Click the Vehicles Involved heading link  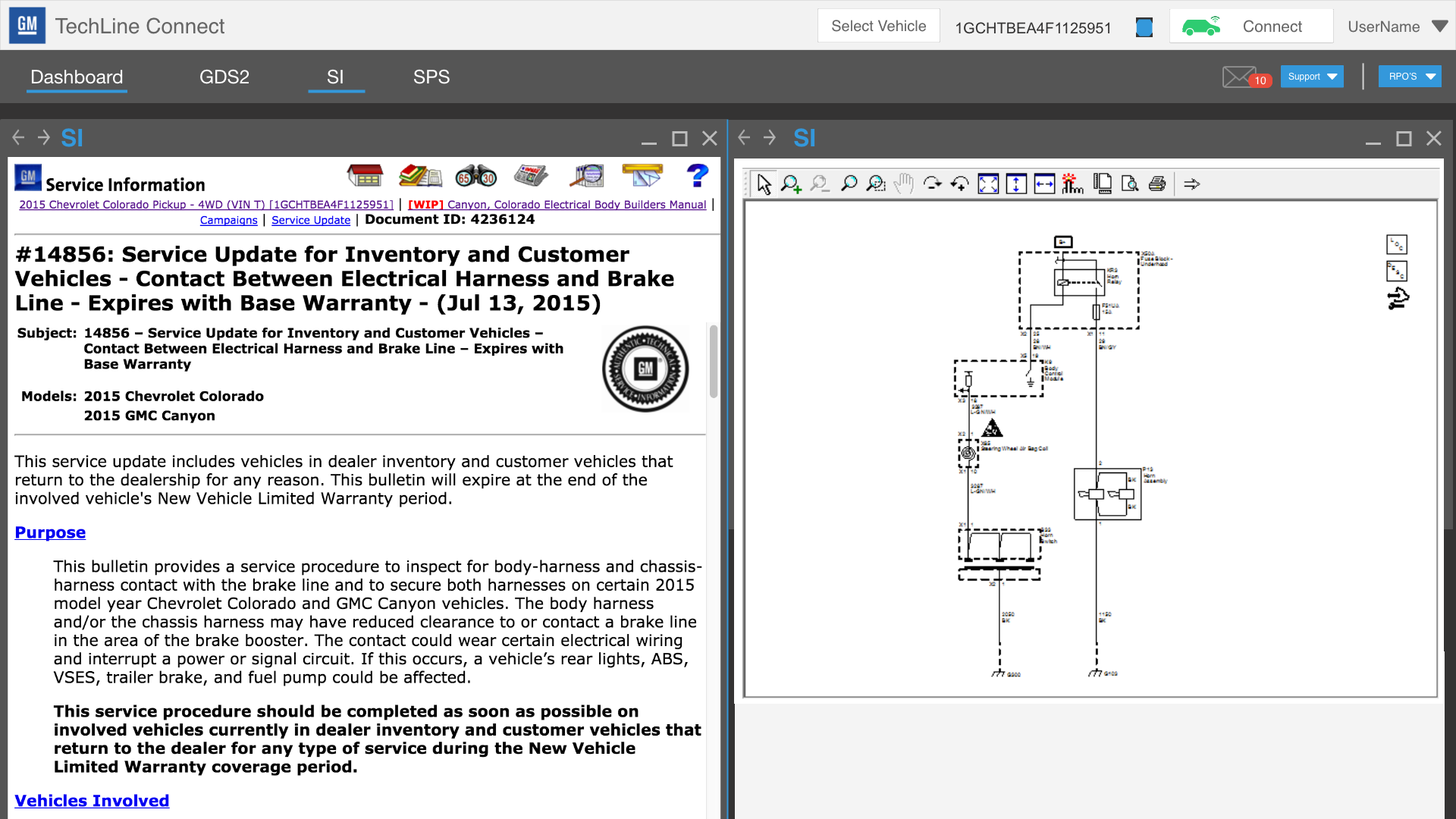point(92,801)
